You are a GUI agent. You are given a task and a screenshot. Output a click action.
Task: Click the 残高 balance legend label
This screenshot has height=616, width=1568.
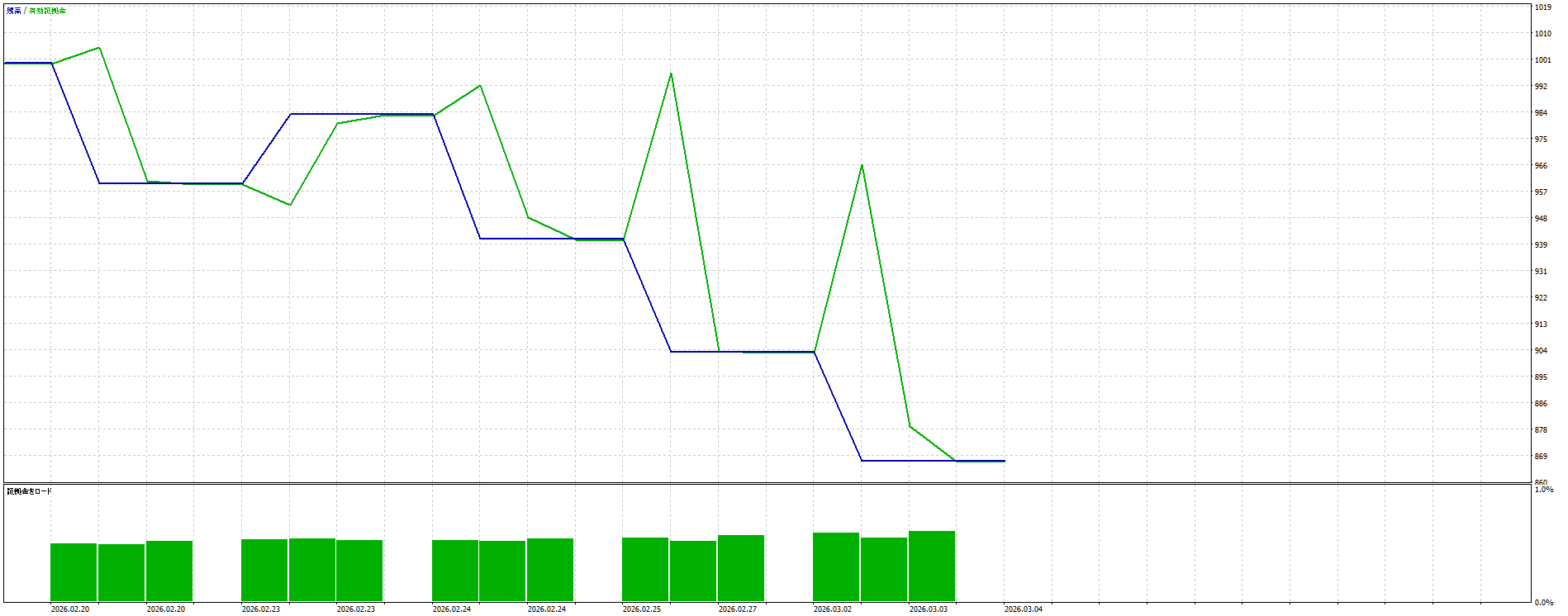pyautogui.click(x=14, y=11)
